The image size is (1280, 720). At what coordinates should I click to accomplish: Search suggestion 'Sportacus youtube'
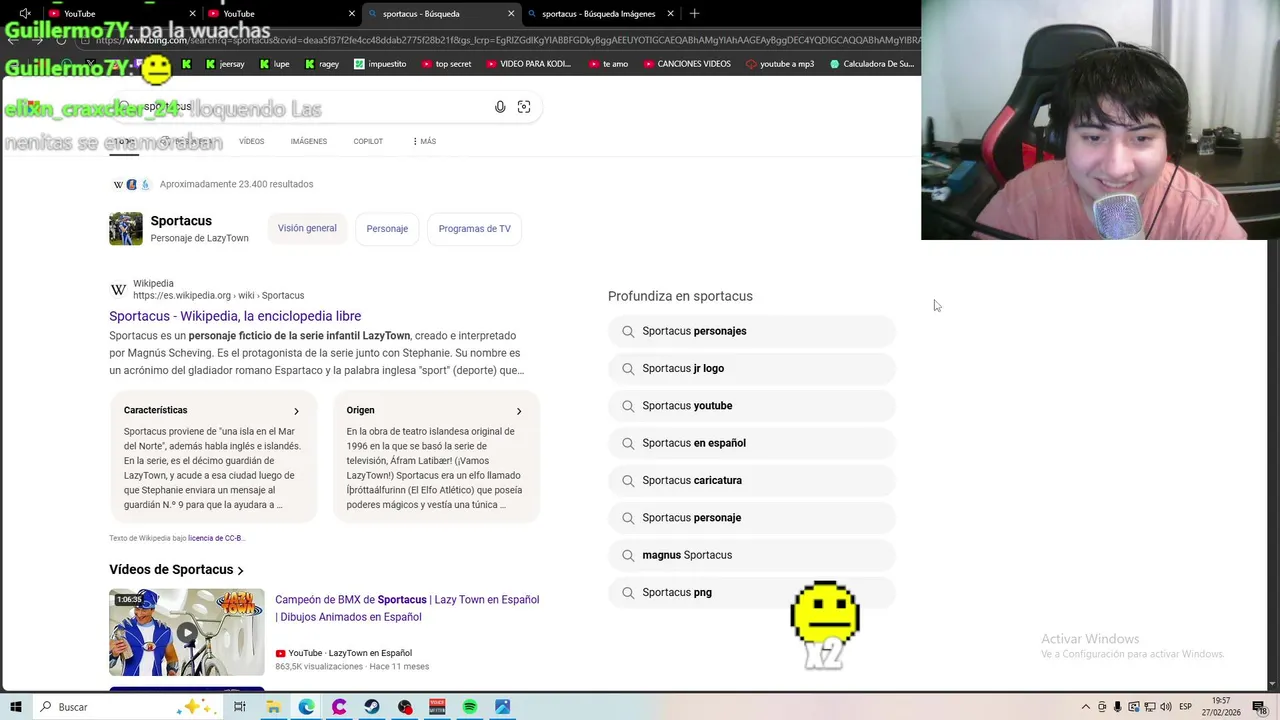(x=751, y=406)
